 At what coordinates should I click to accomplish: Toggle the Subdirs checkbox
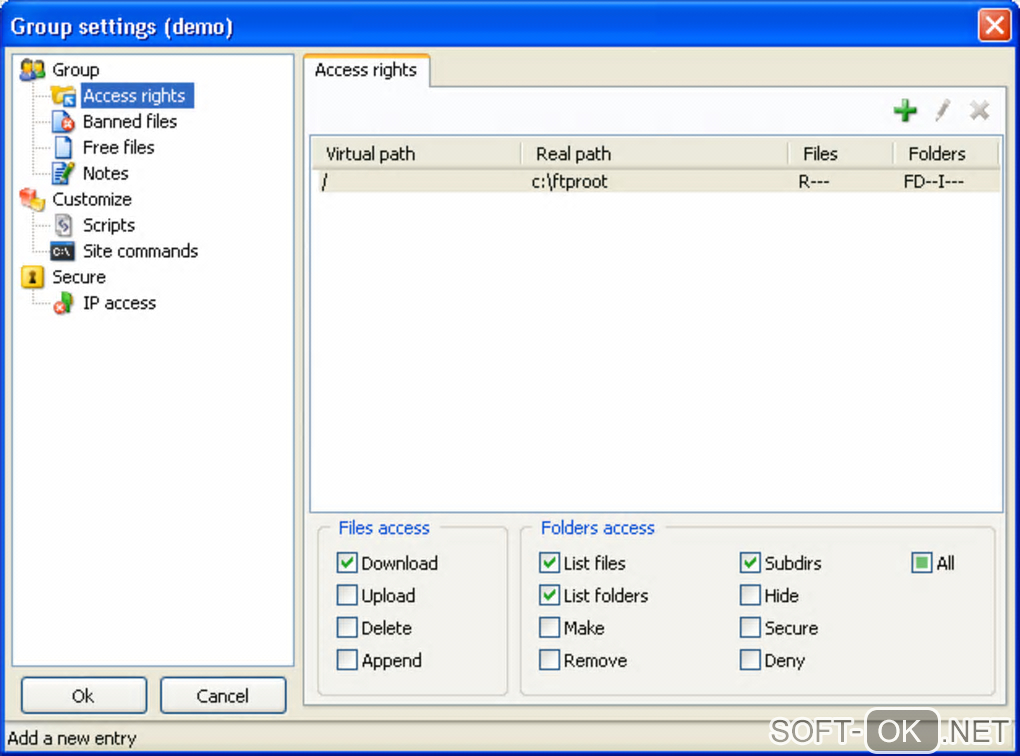pos(750,563)
